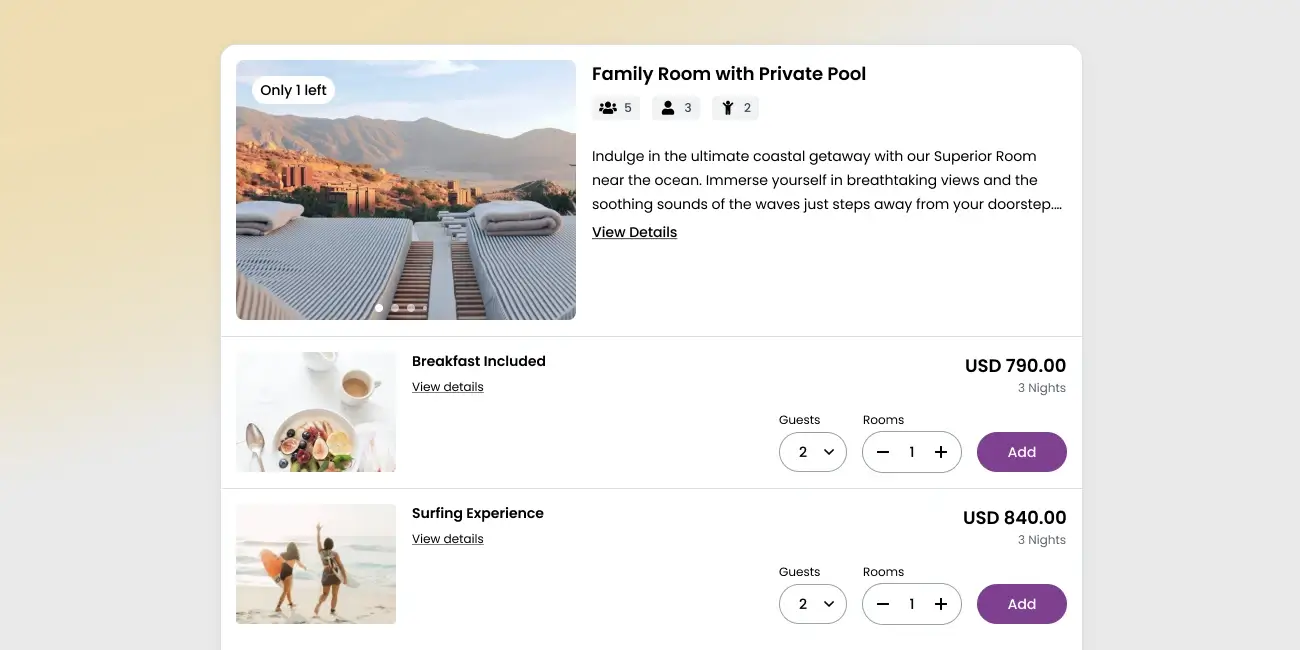This screenshot has height=650, width=1300.
Task: Click the Surfing Experience thumbnail image
Action: pos(316,564)
